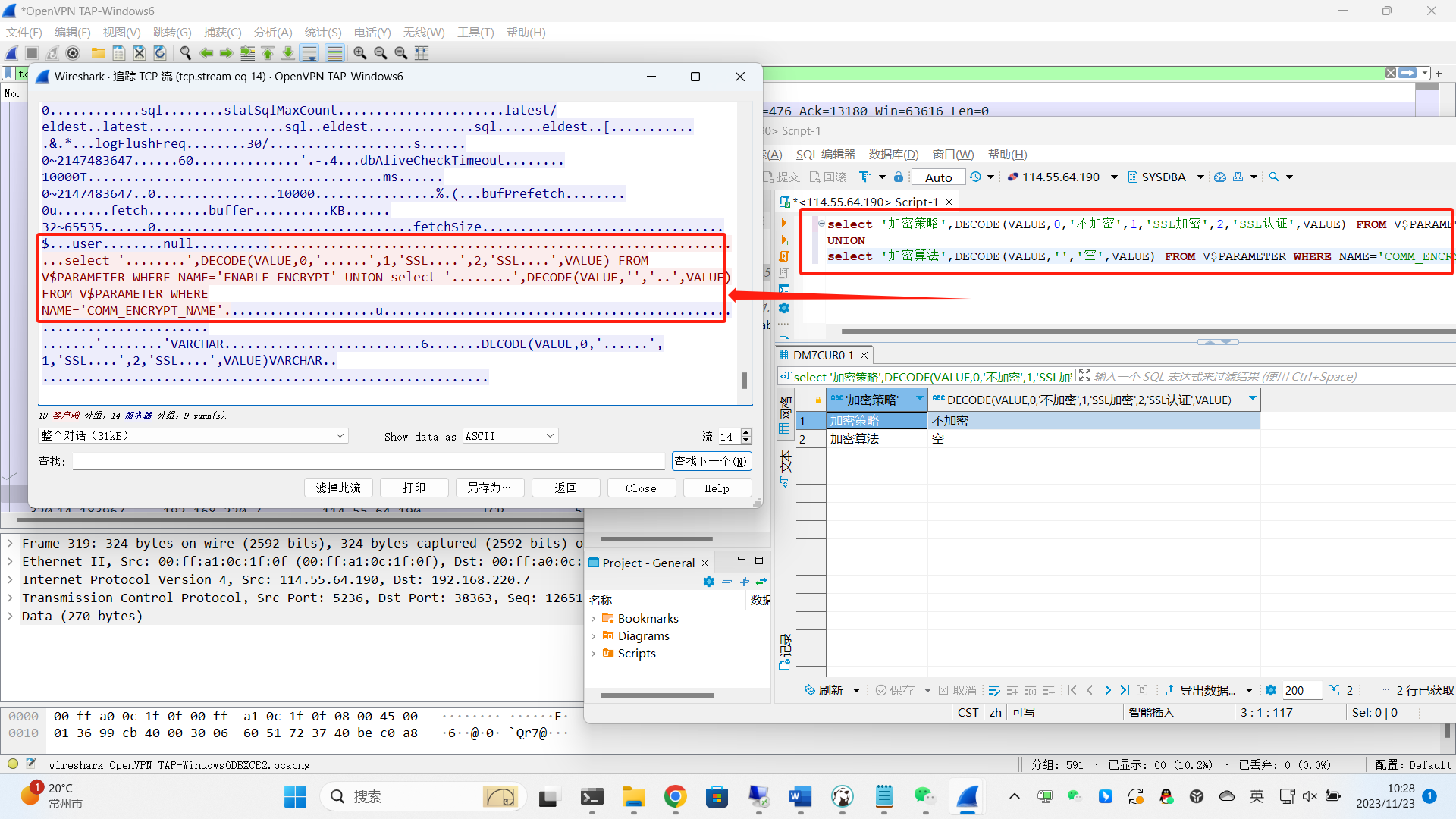Open SQL transaction log clock icon

tap(975, 177)
